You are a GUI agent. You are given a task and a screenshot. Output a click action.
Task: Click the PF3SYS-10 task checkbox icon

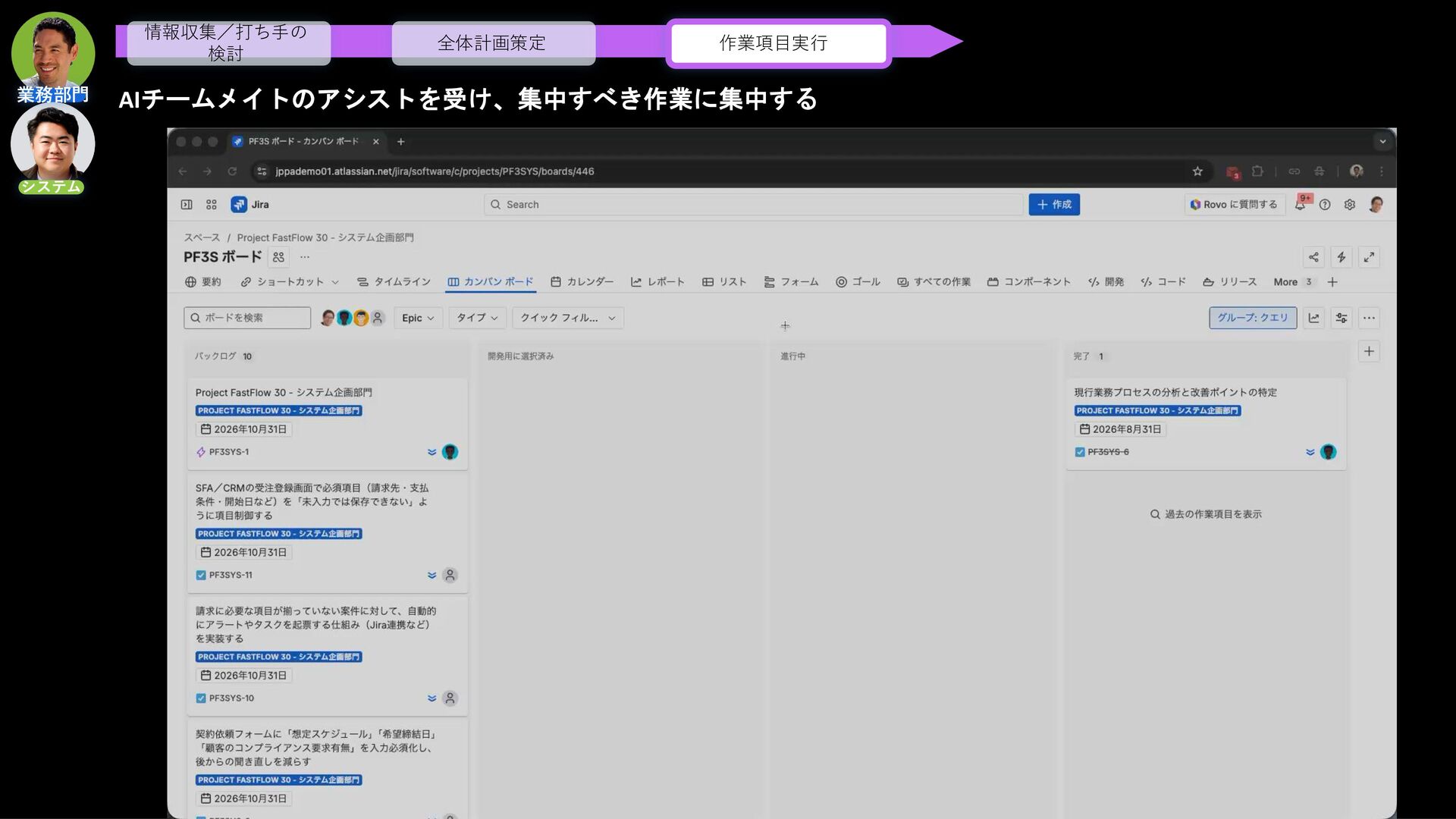pyautogui.click(x=201, y=698)
